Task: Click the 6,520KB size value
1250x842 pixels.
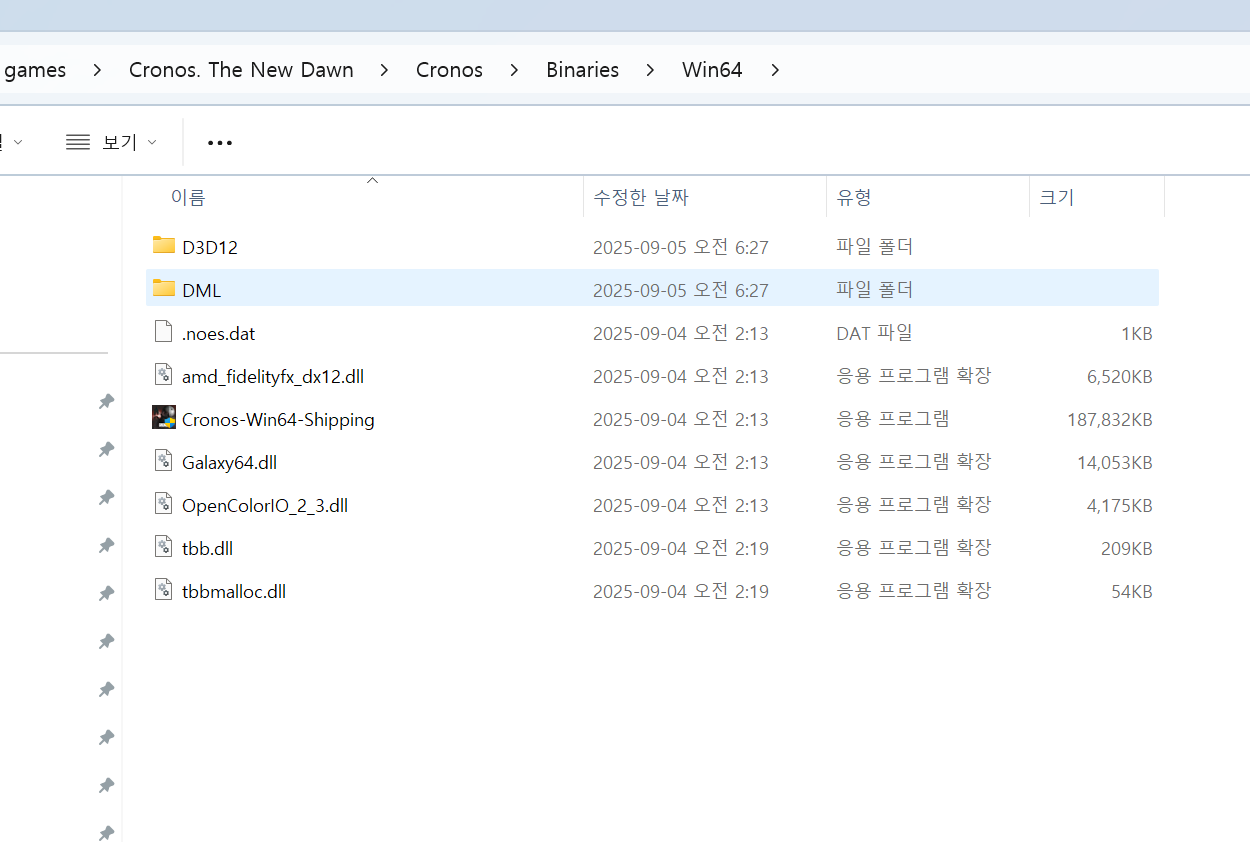Action: tap(1120, 377)
